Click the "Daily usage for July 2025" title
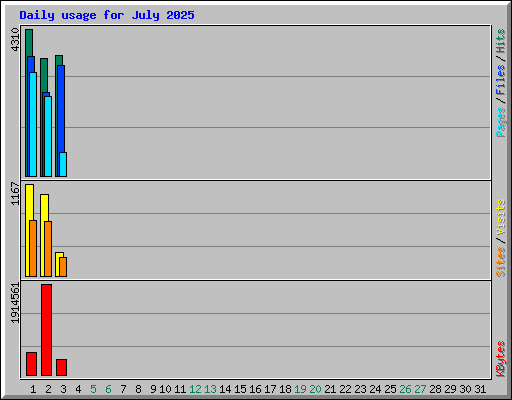 107,15
